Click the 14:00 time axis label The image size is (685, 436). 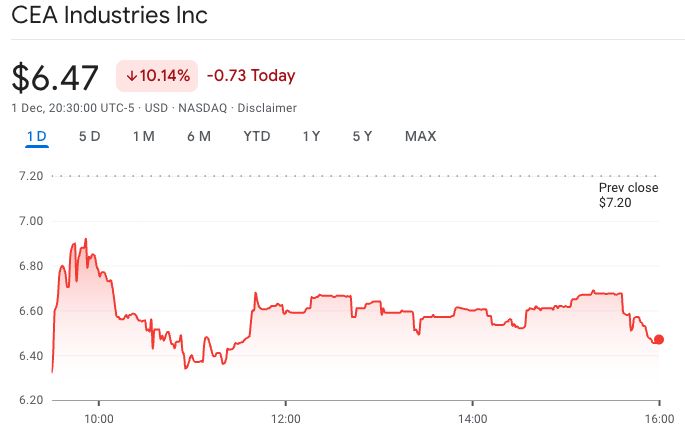click(472, 417)
